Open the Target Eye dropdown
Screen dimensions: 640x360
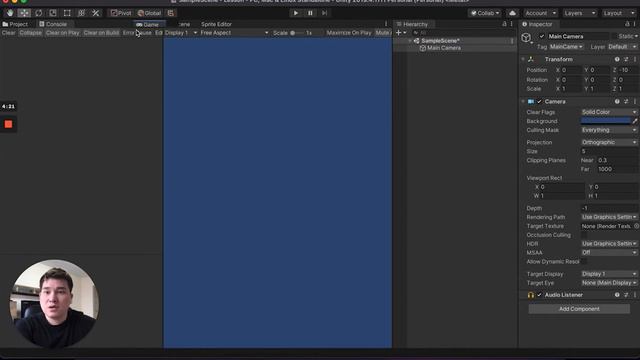pyautogui.click(x=609, y=282)
